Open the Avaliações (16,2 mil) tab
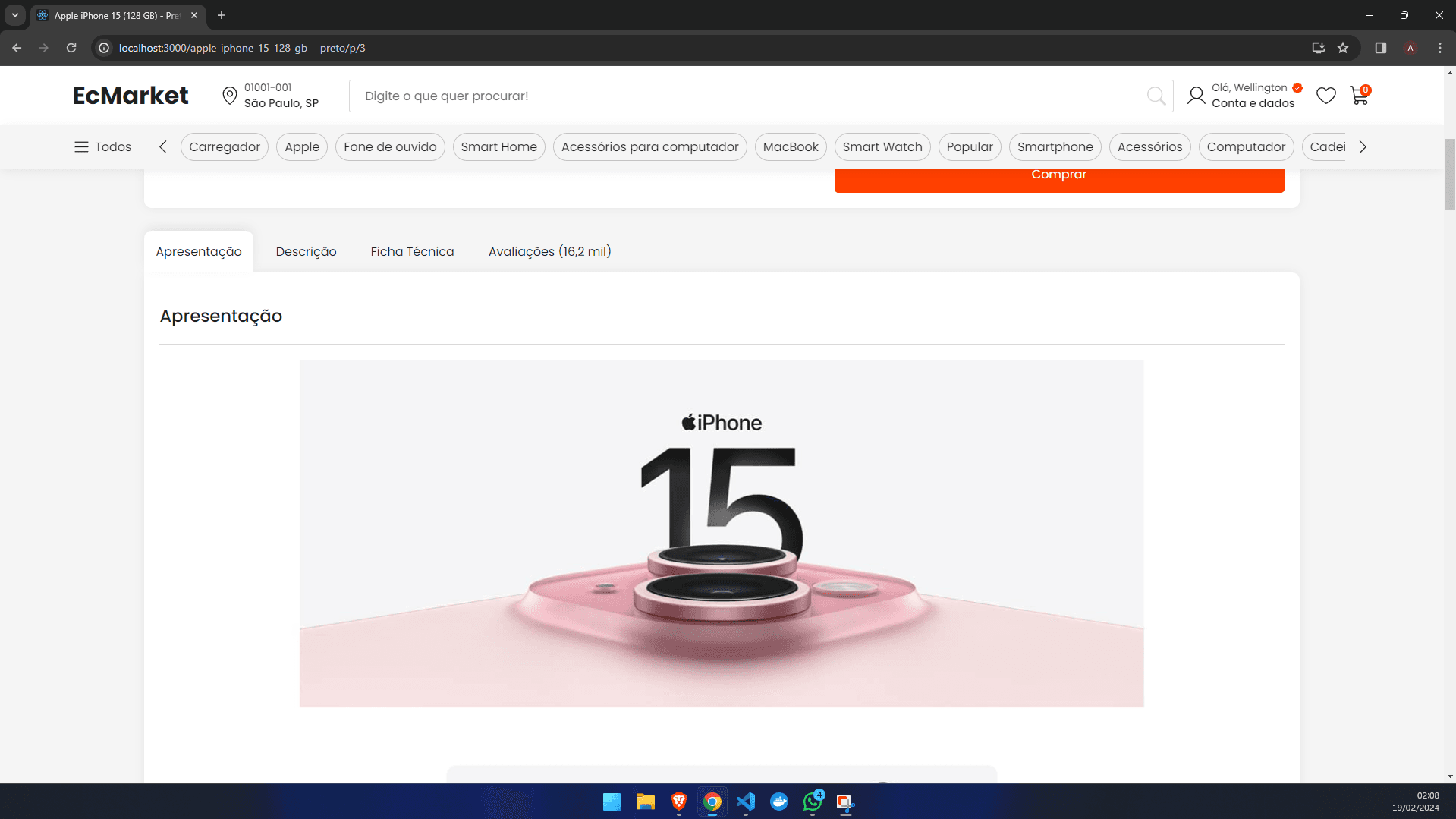The width and height of the screenshot is (1456, 819). 550,251
